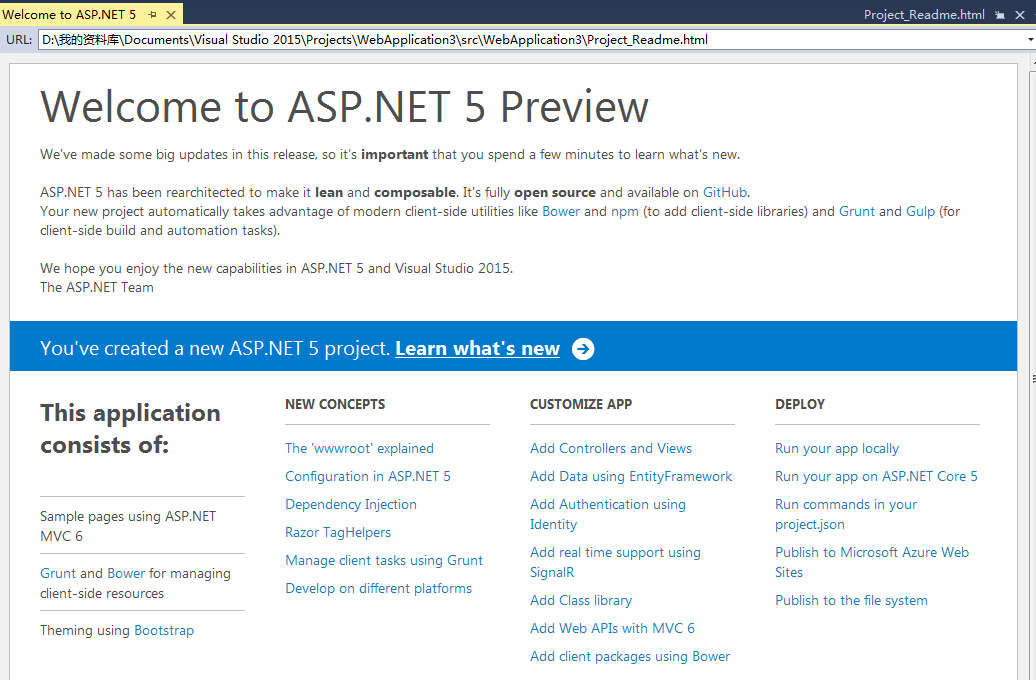Click Sample pages using ASP.NET MVC 6 text

point(128,526)
